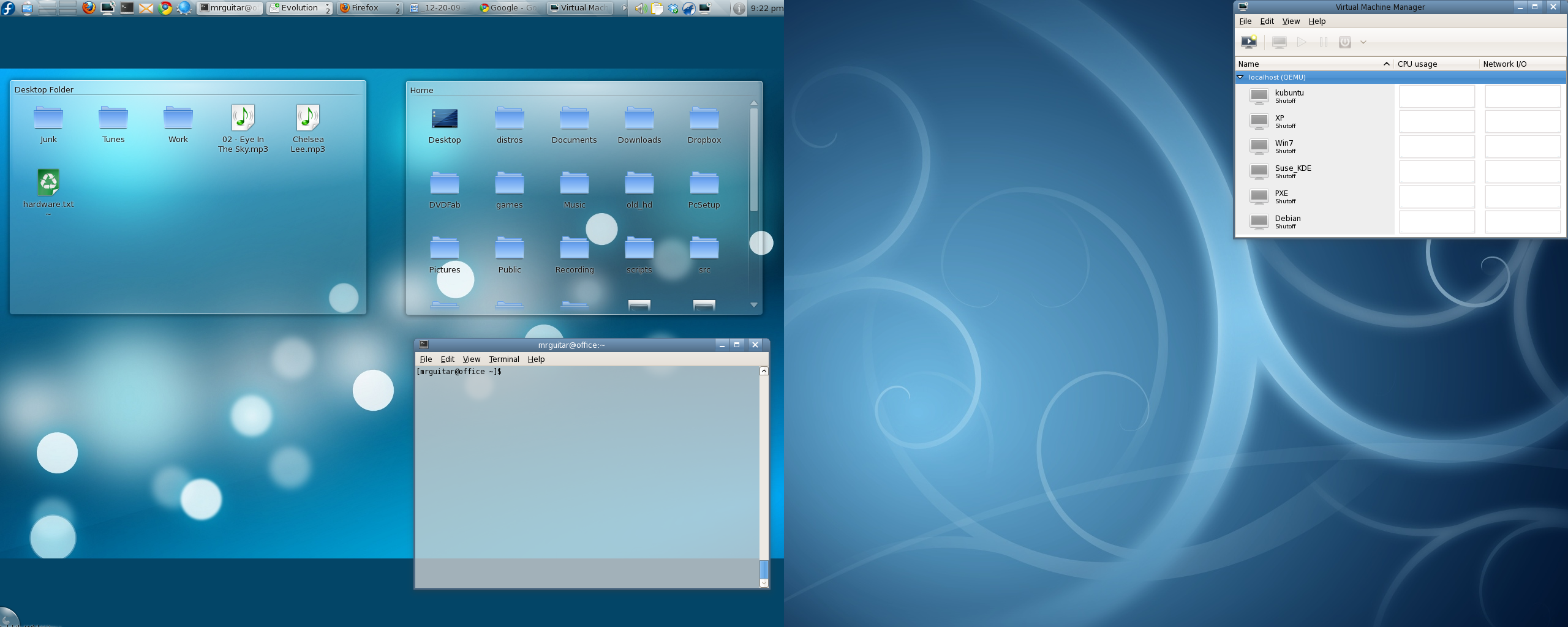
Task: Click the Dropbox tray icon
Action: coord(673,8)
